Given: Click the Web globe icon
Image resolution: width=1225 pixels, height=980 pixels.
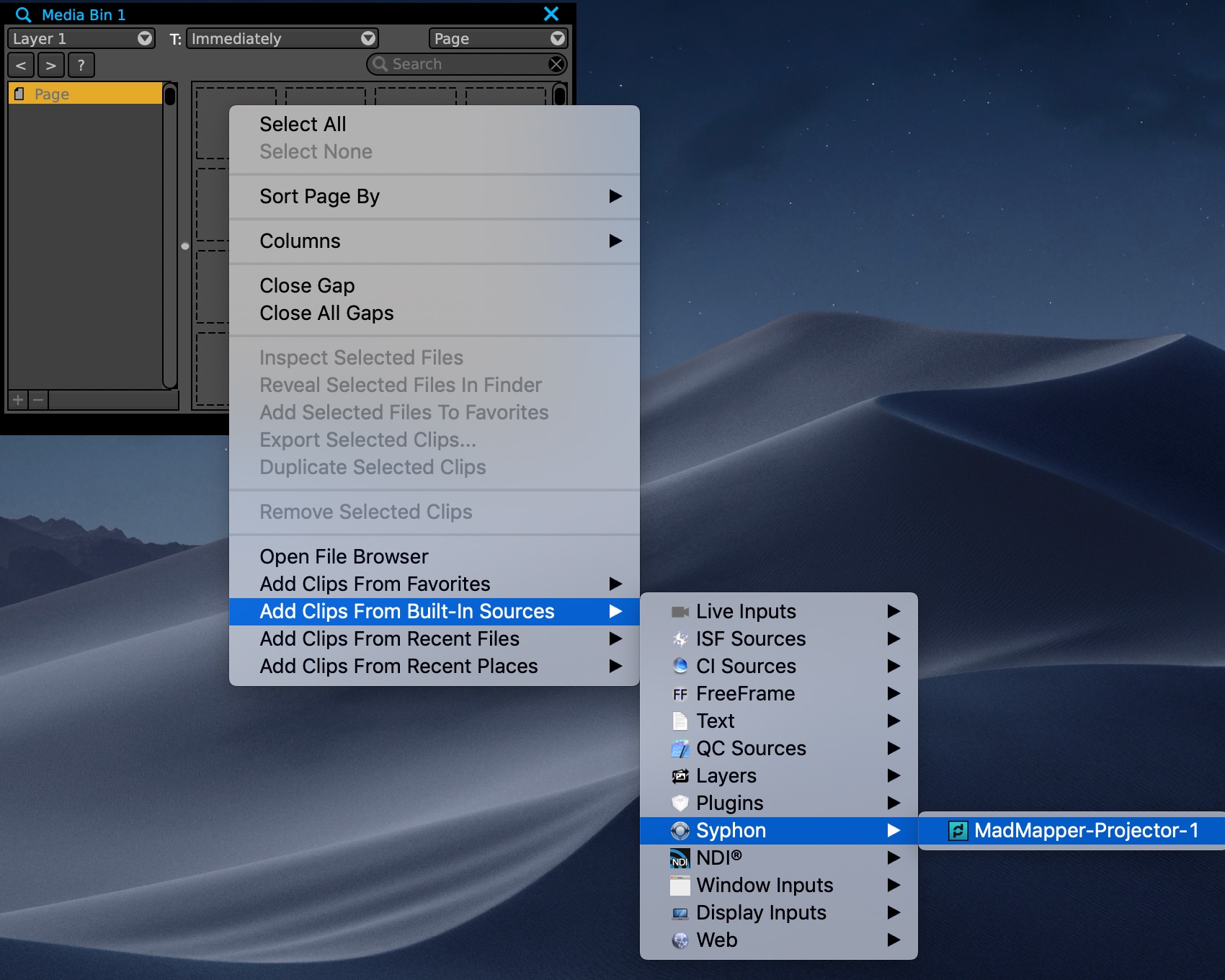Looking at the screenshot, I should point(680,940).
